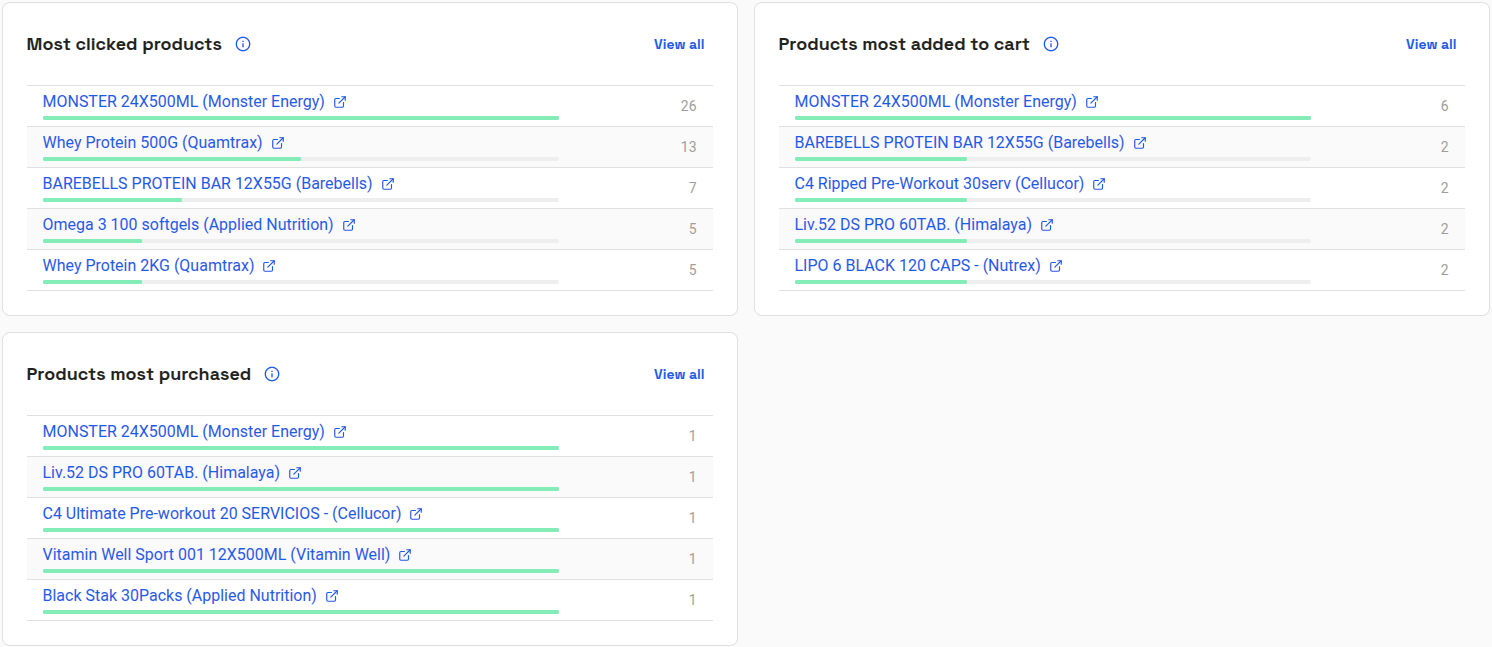1492x647 pixels.
Task: Open Whey Protein 500G (Quamtrax) link
Action: (153, 142)
